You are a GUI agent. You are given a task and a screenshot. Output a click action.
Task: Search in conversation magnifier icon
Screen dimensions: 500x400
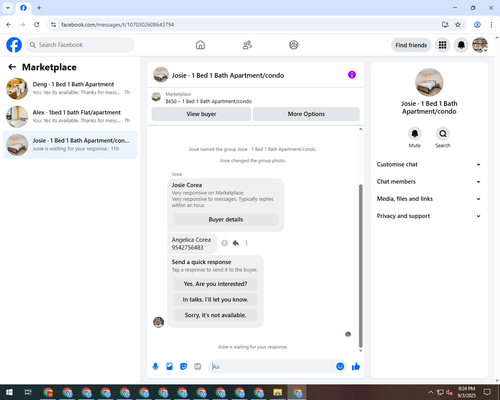443,134
